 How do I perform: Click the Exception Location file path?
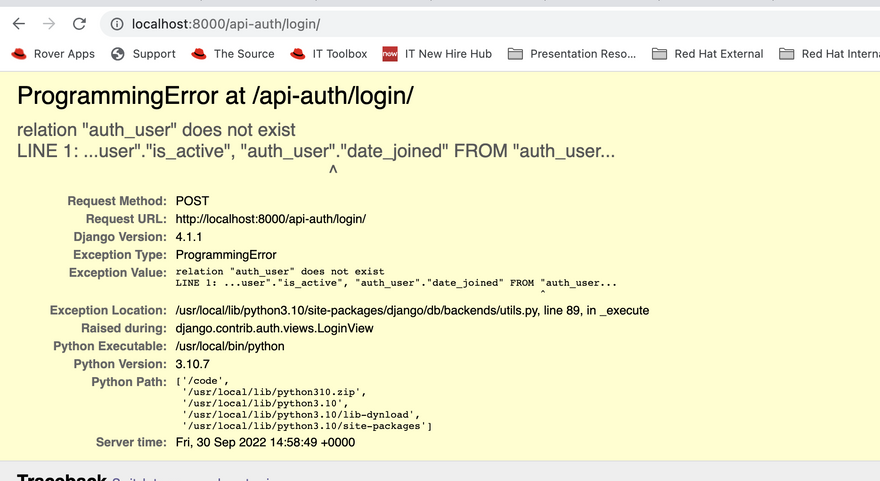pyautogui.click(x=357, y=311)
